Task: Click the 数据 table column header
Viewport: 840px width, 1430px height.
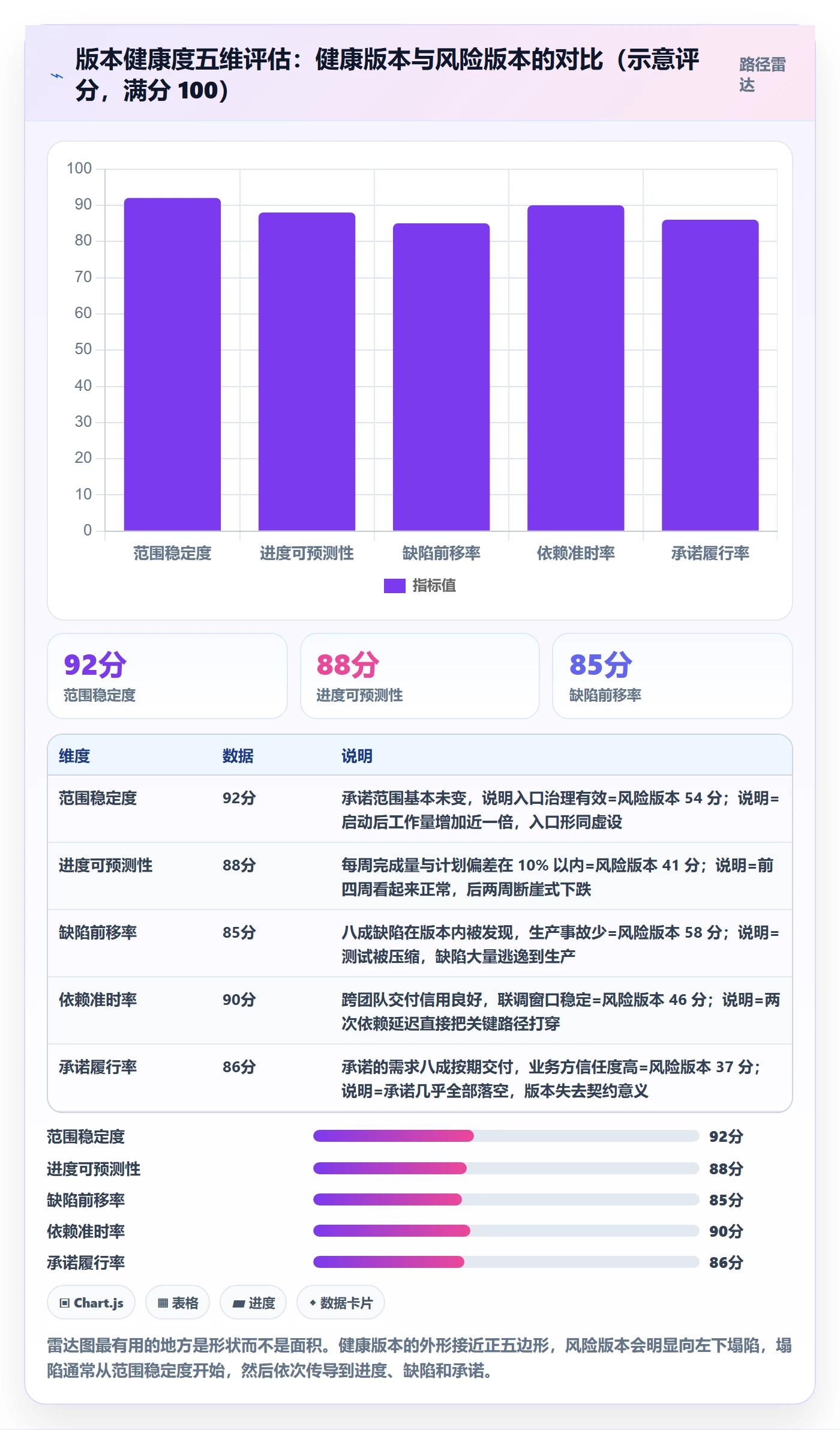Action: [238, 756]
